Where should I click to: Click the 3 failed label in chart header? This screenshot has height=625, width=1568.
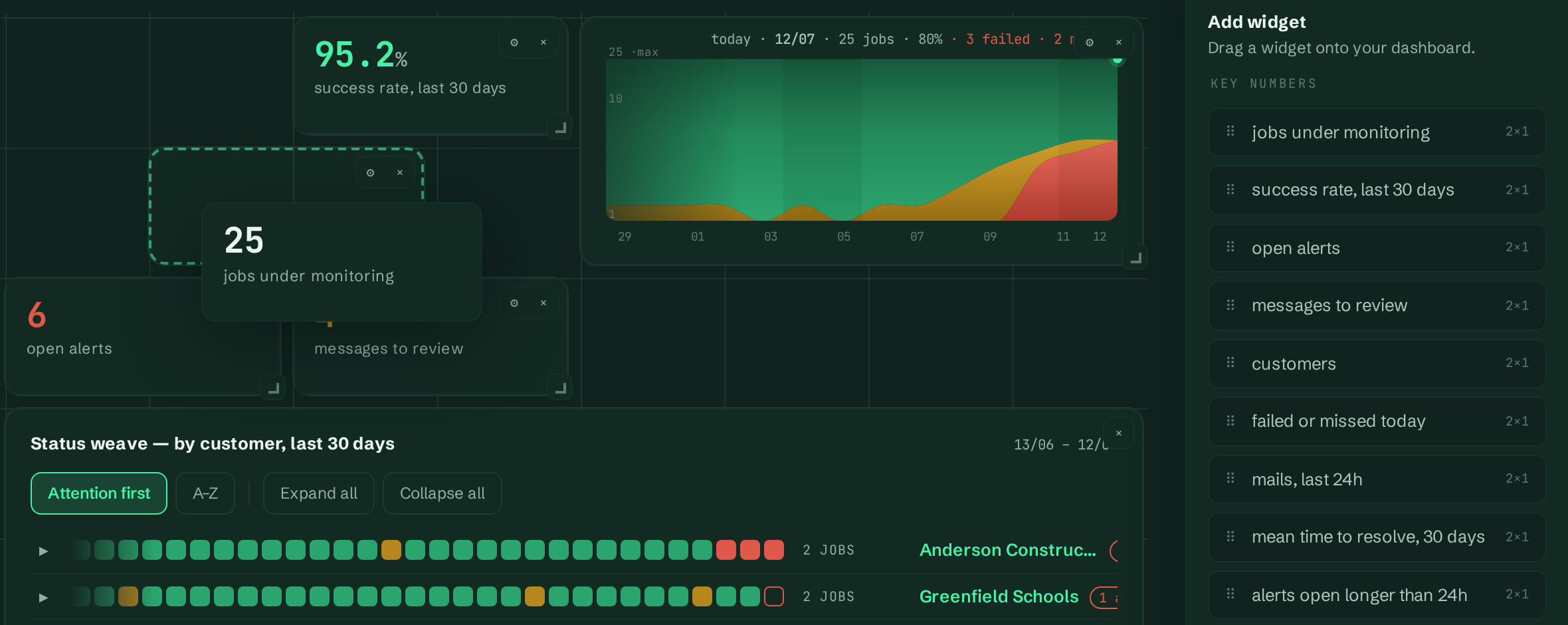coord(998,39)
